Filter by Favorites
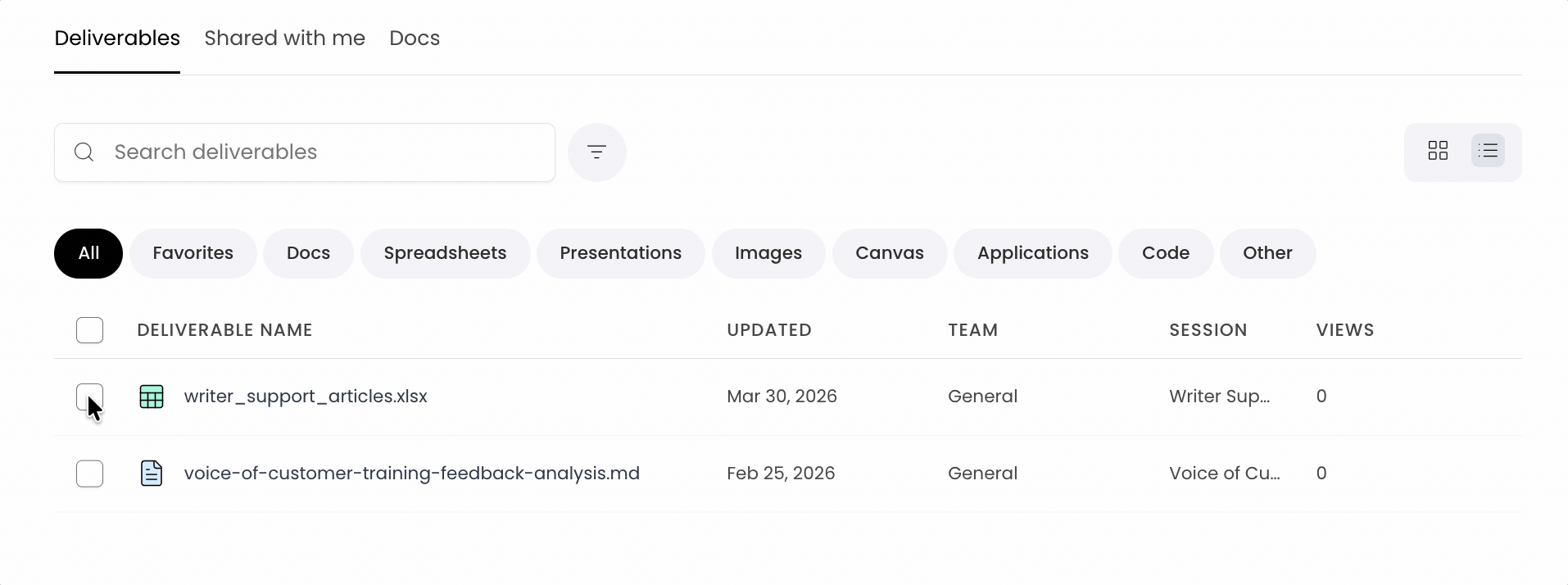Screen dimensions: 1568x585 pos(193,253)
